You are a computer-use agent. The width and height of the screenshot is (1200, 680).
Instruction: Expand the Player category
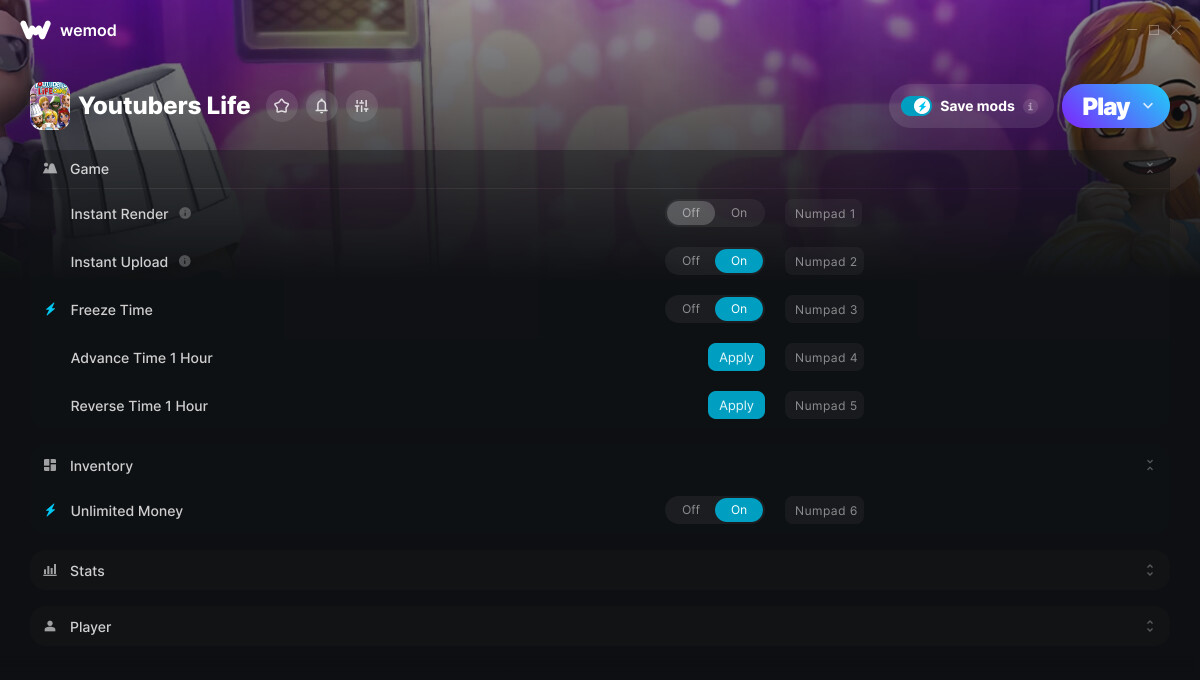(x=599, y=626)
